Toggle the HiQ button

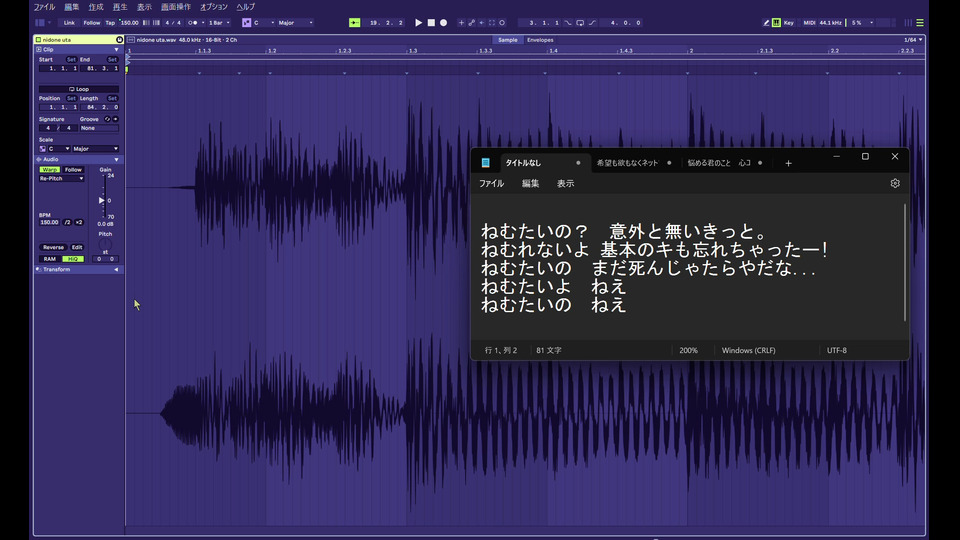coord(73,259)
